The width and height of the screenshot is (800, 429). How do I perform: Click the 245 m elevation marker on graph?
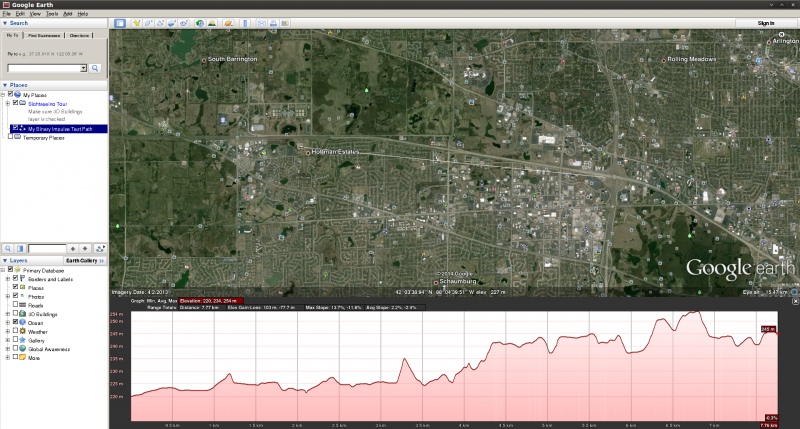point(768,330)
